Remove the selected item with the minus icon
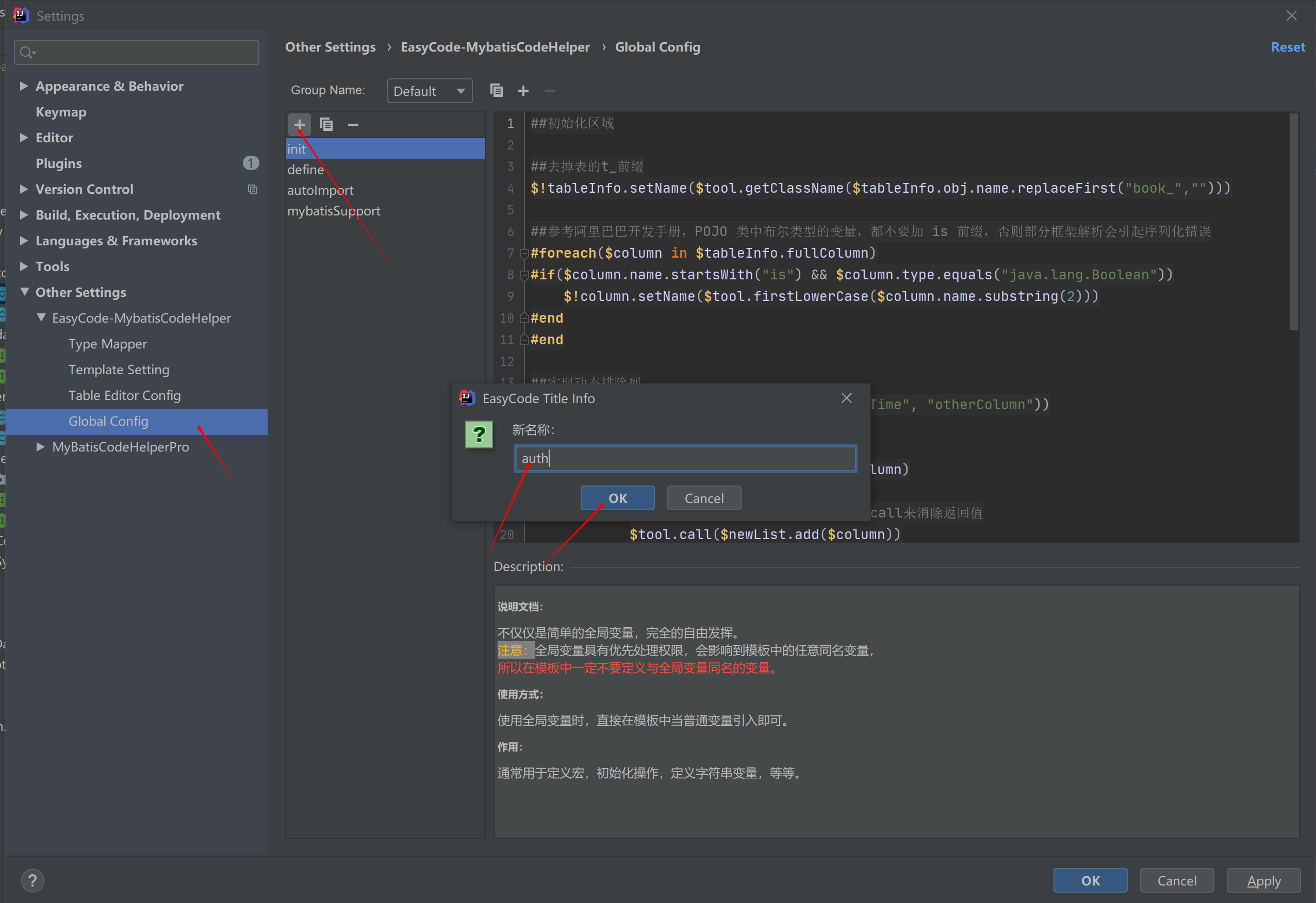 point(353,124)
